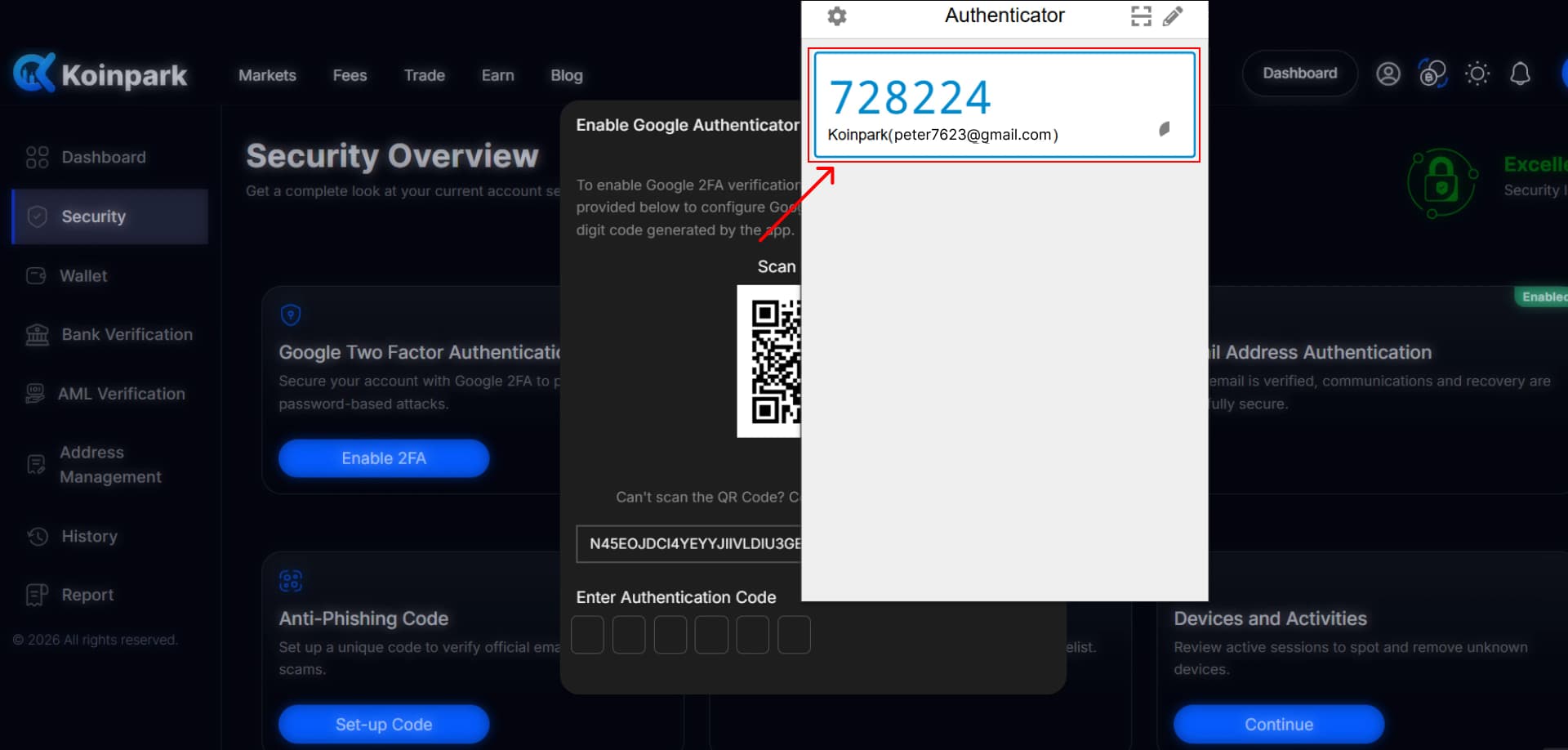Visit the Blog link
Image resolution: width=1568 pixels, height=750 pixels.
(x=567, y=75)
